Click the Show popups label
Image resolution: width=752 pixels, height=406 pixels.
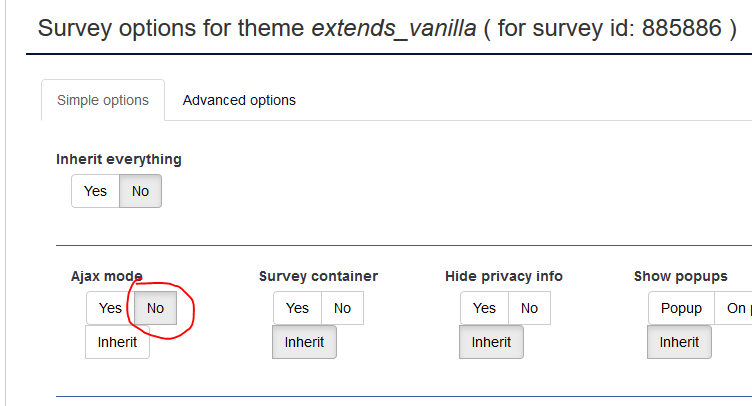[680, 276]
